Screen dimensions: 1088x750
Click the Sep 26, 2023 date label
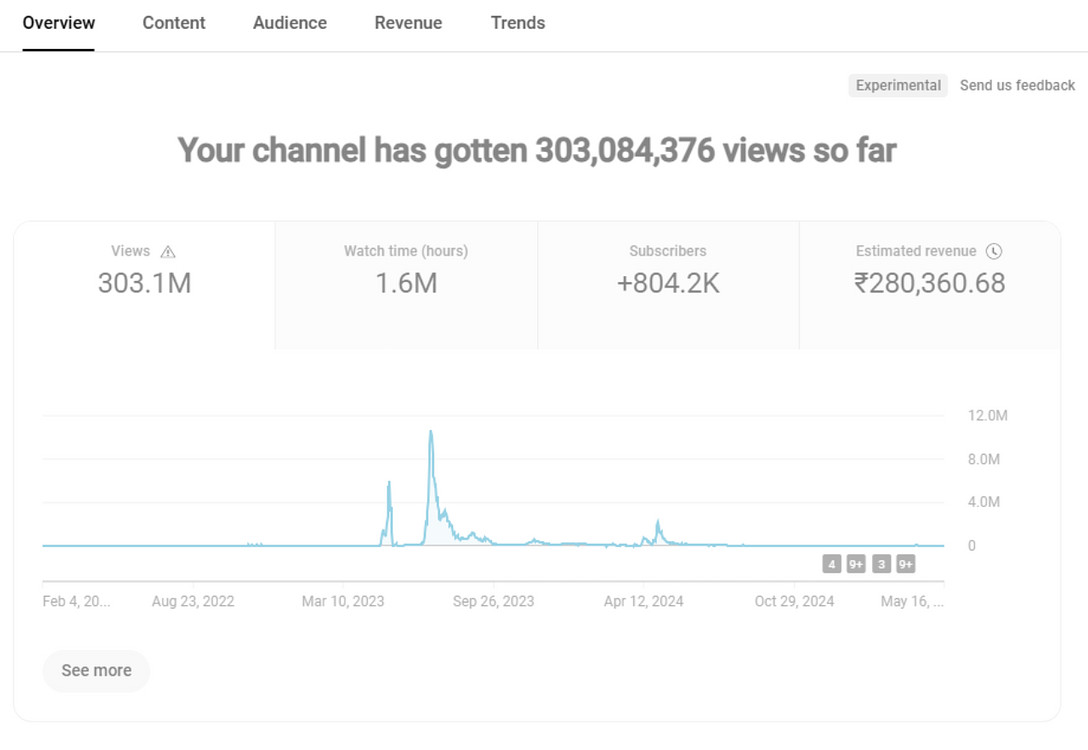(x=493, y=602)
